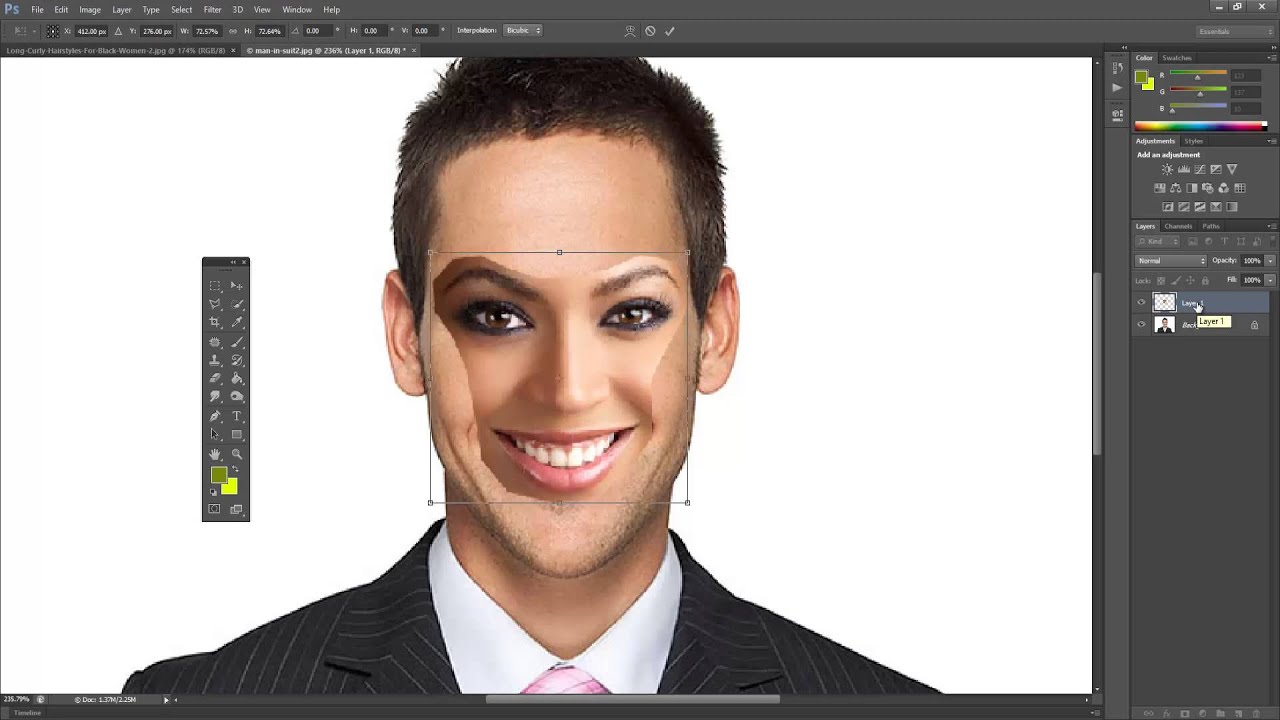Select the Horizontal Type tool
The width and height of the screenshot is (1280, 720).
[x=237, y=416]
